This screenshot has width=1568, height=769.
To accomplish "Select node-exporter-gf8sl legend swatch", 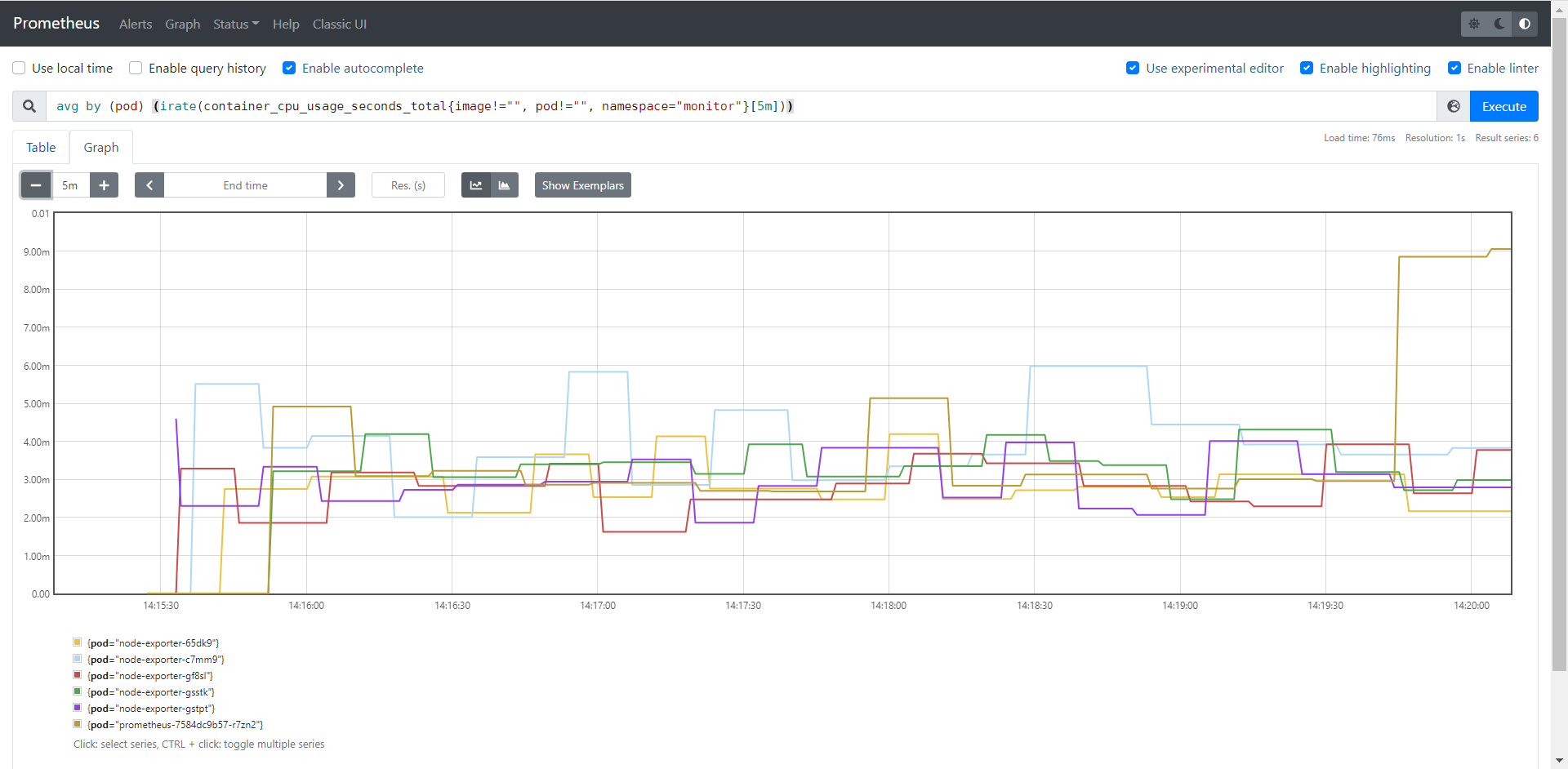I will 78,675.
